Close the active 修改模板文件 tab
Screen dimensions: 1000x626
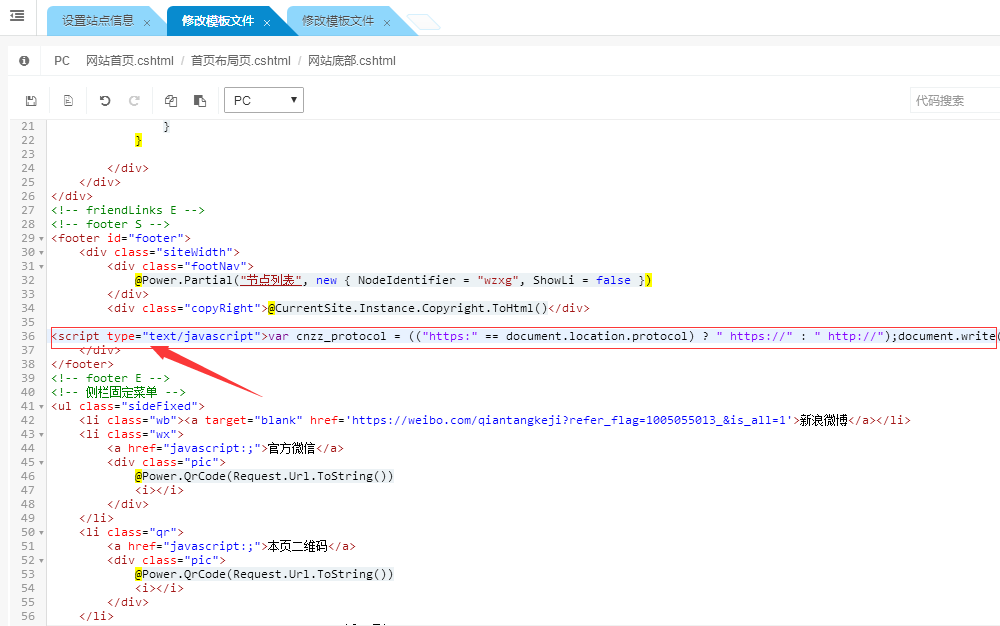tap(267, 22)
